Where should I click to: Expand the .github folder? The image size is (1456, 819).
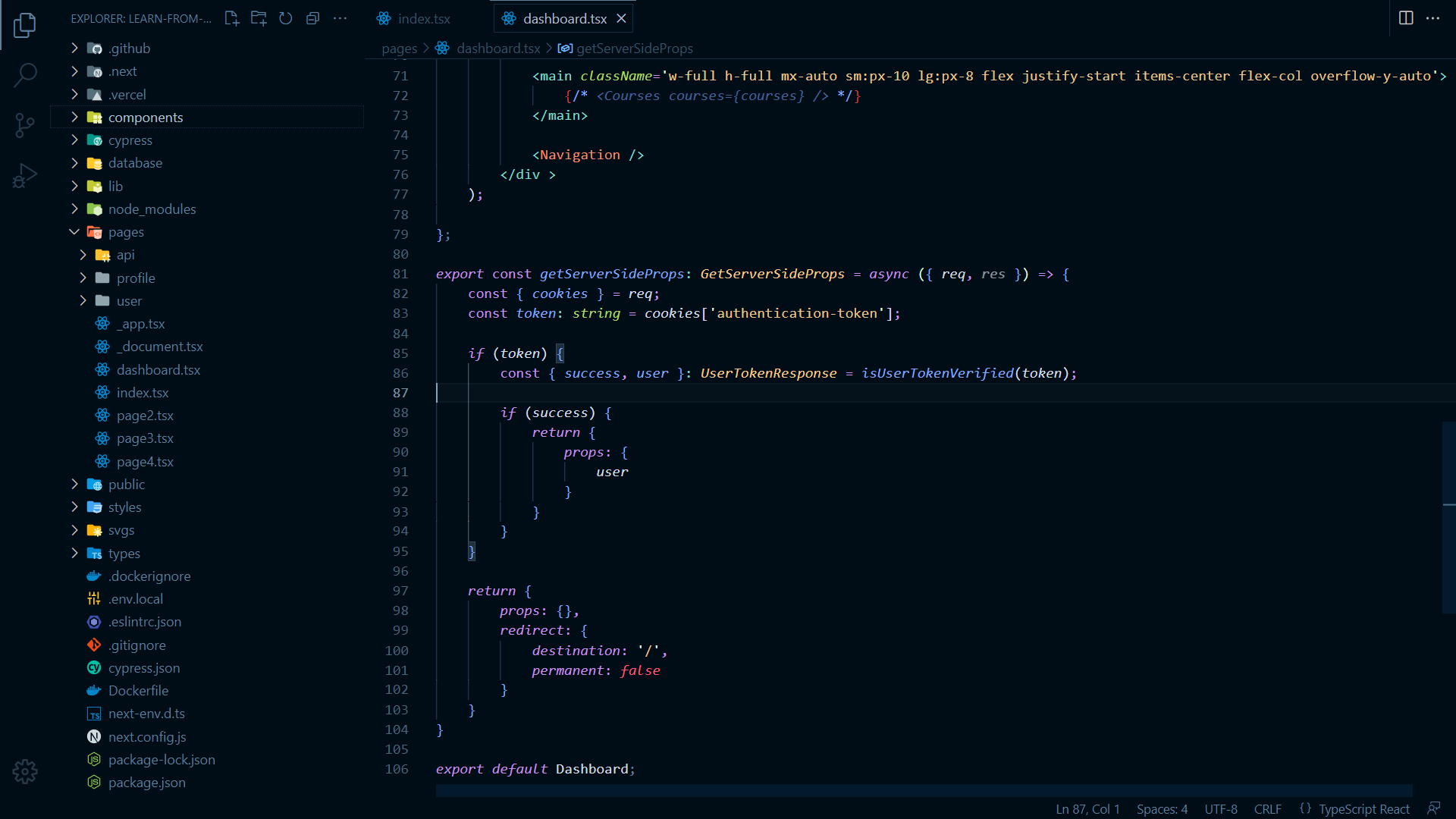[x=207, y=49]
